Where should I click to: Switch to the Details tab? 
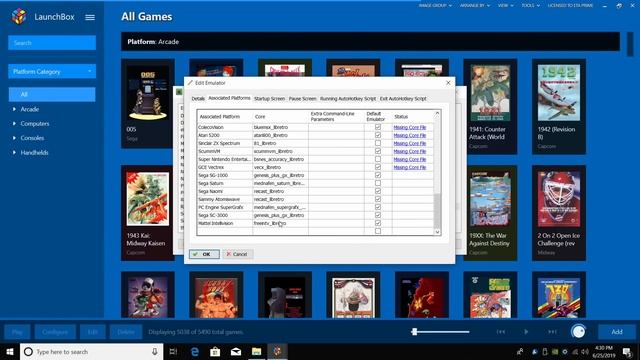tap(198, 99)
